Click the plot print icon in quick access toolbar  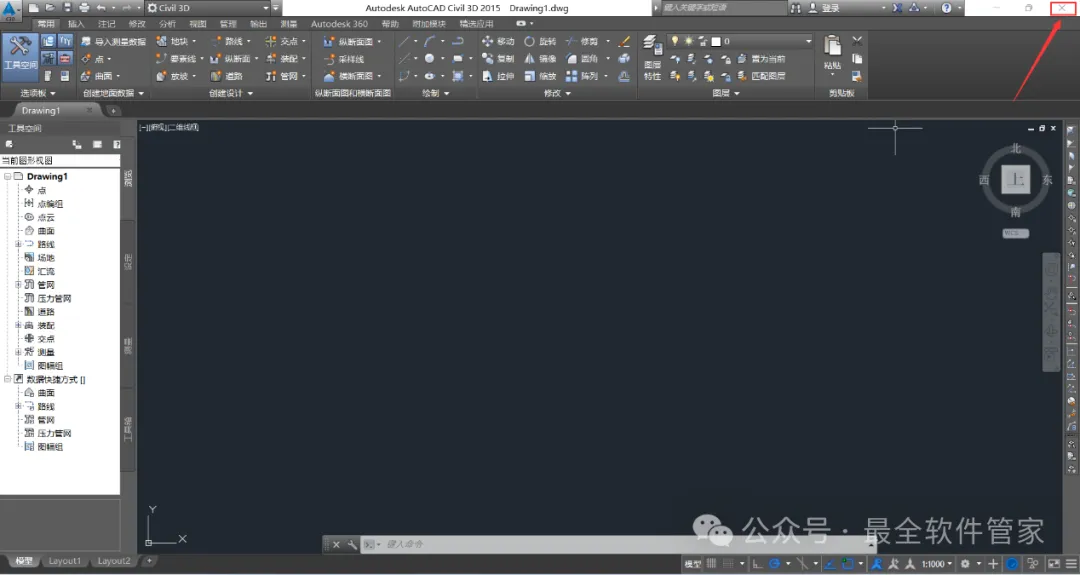[84, 8]
